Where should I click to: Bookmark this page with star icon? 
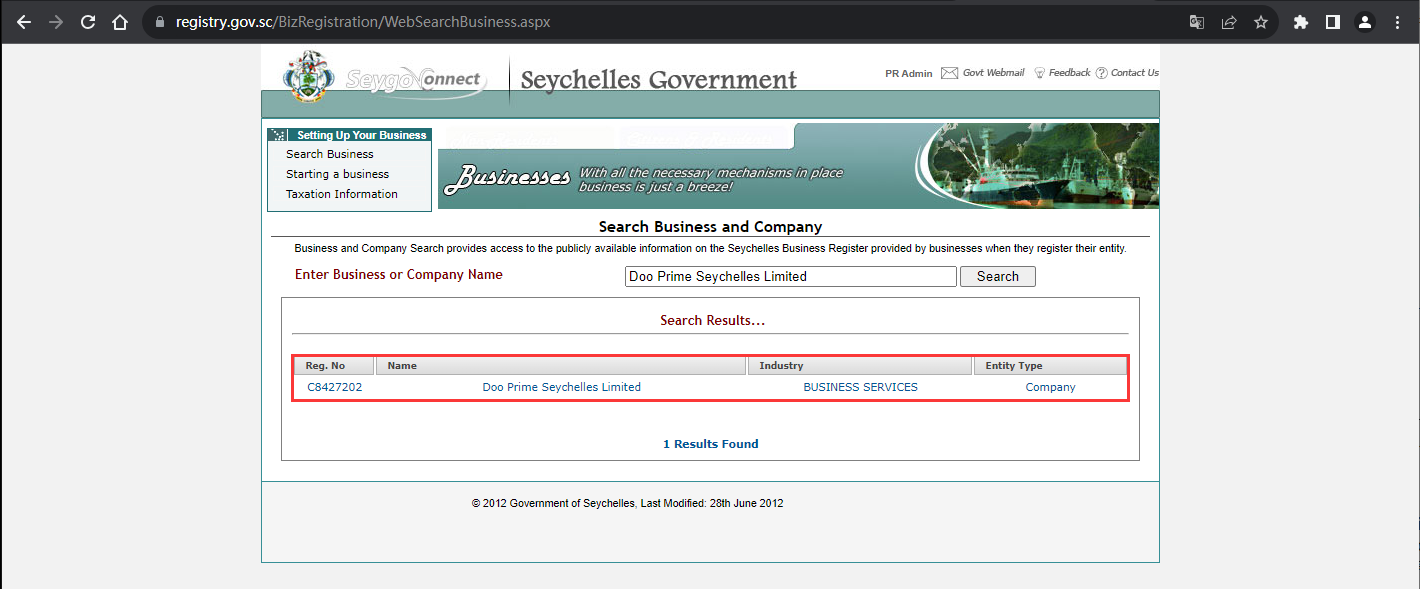pos(1261,22)
